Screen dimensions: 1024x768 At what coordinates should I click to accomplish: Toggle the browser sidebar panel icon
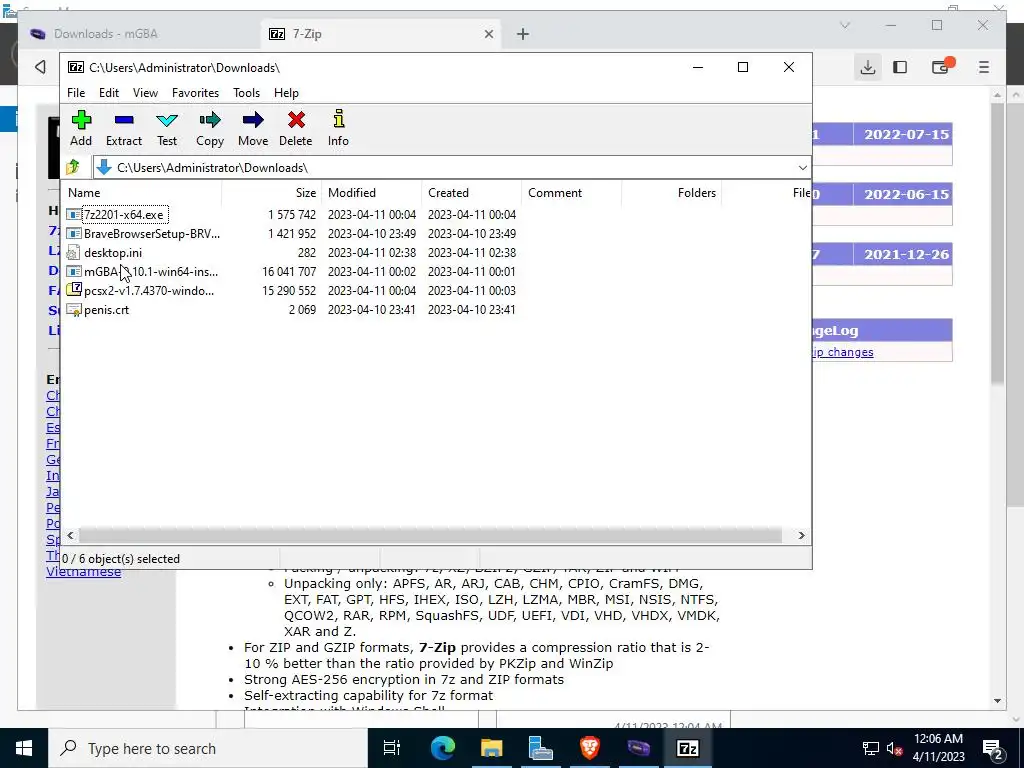pos(900,67)
